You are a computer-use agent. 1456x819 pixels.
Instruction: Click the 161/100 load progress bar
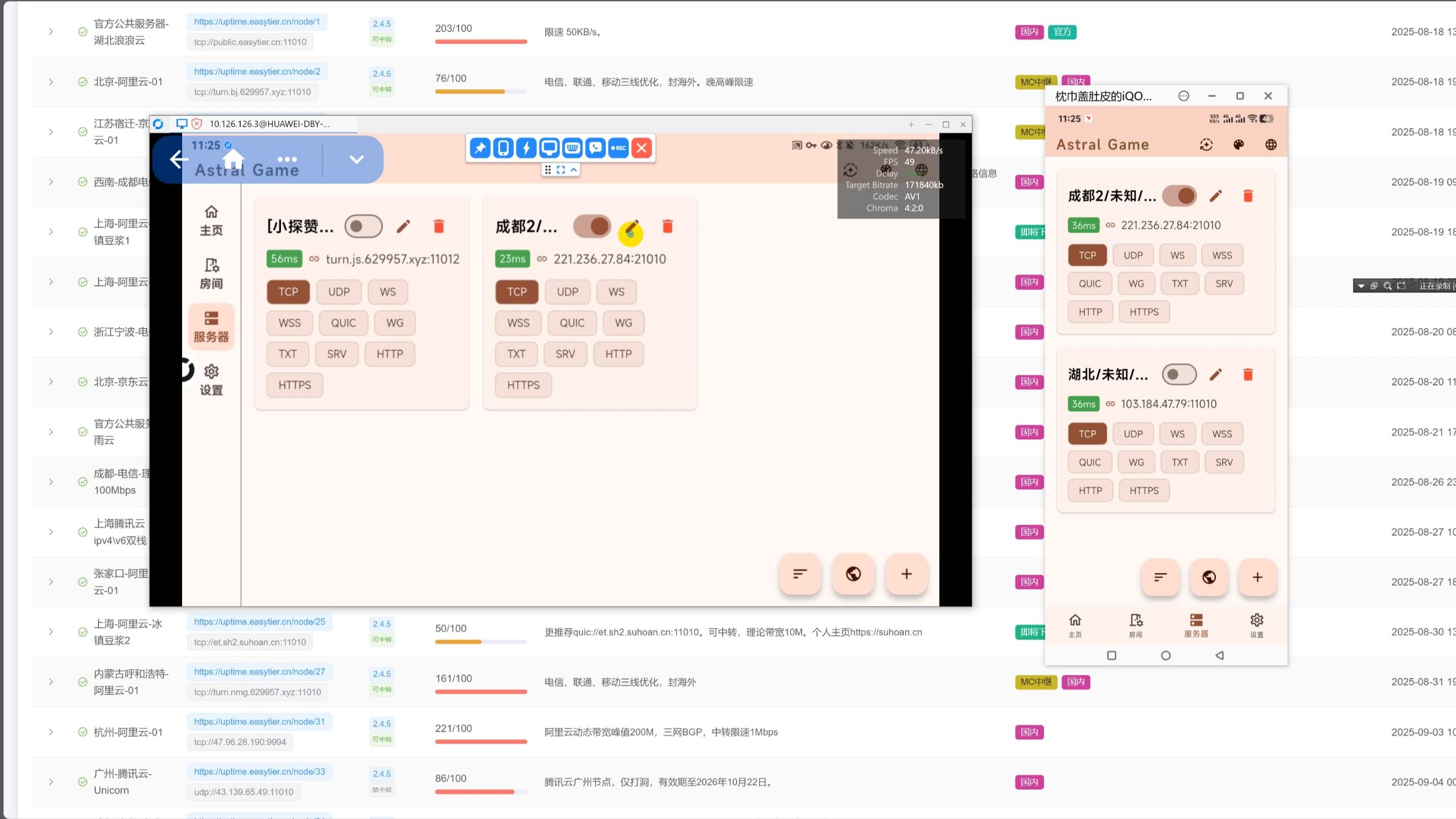click(x=481, y=692)
